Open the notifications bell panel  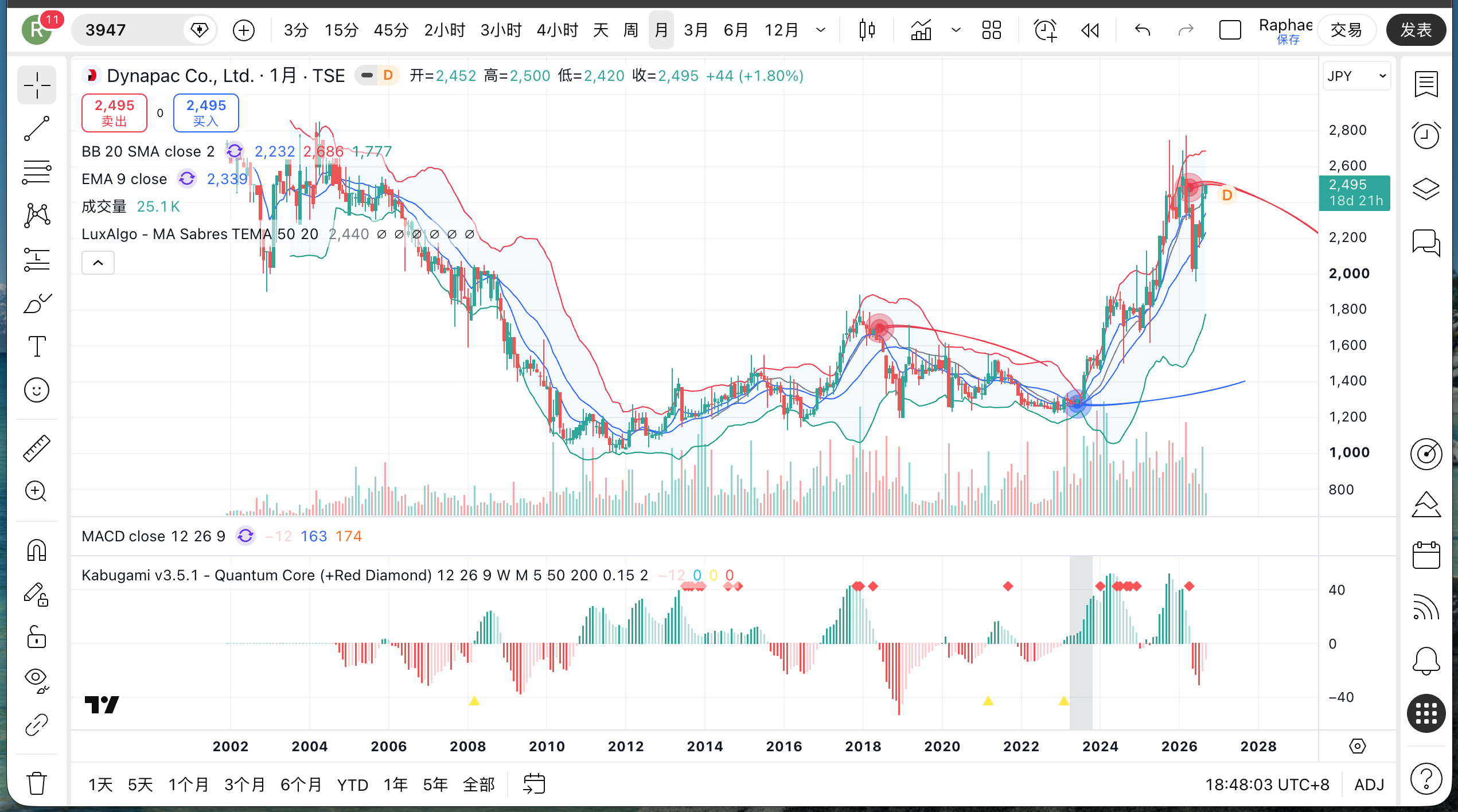[x=1426, y=661]
